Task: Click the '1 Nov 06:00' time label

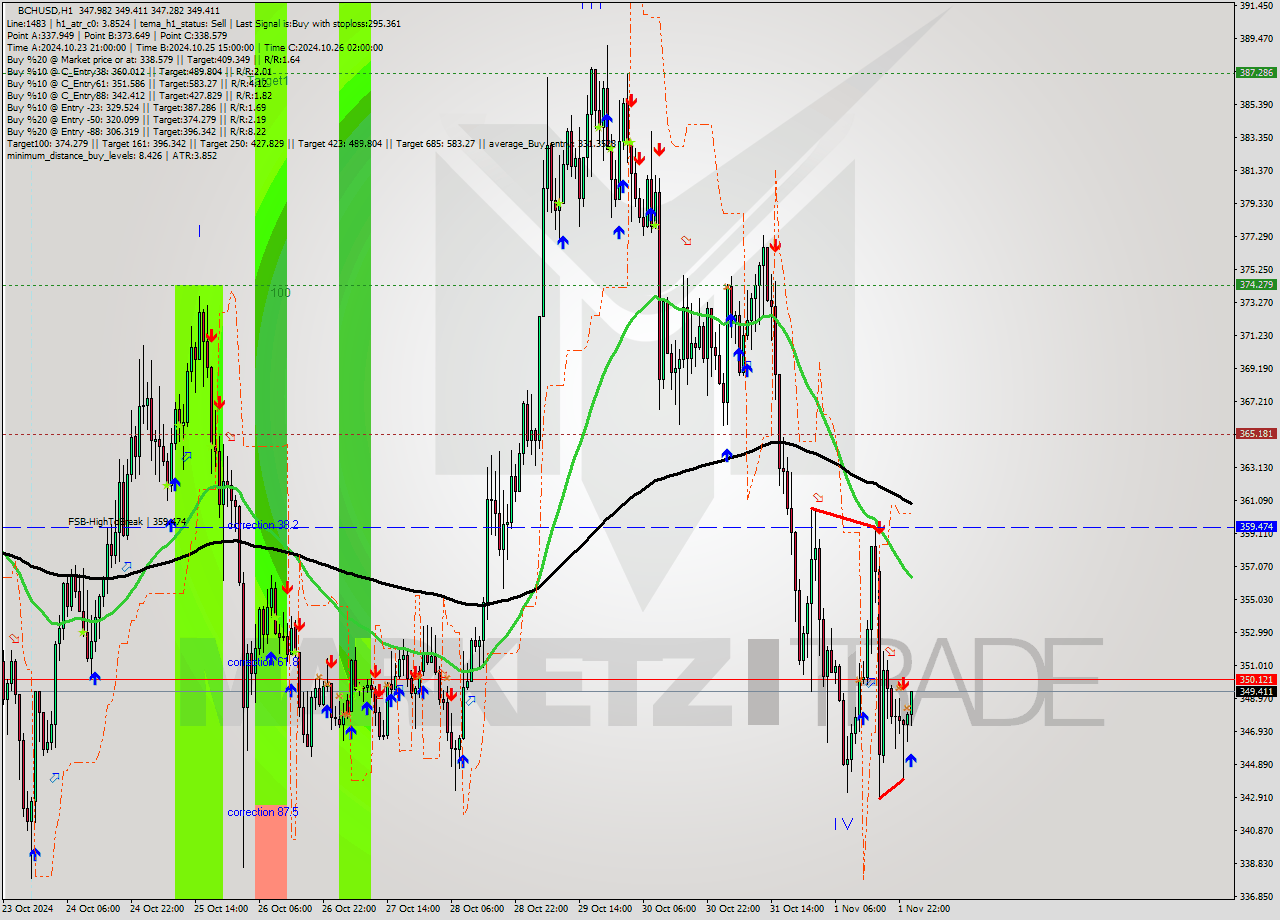Action: pos(859,909)
